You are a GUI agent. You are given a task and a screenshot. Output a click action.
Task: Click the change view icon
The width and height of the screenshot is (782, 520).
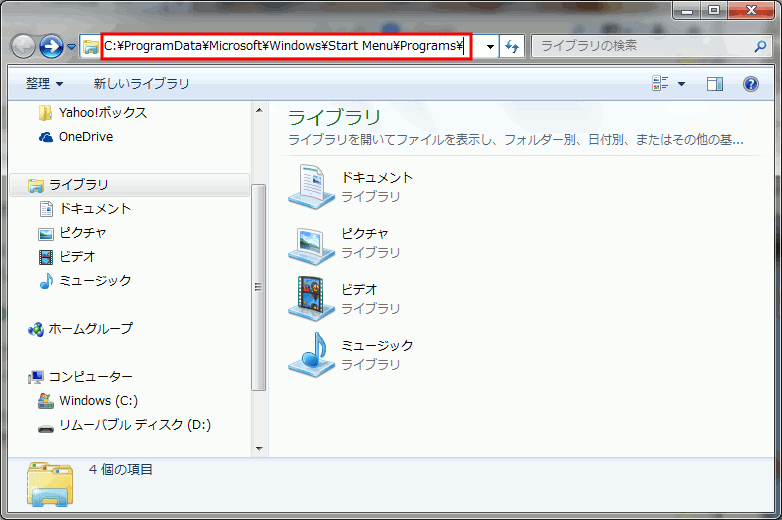[x=660, y=84]
